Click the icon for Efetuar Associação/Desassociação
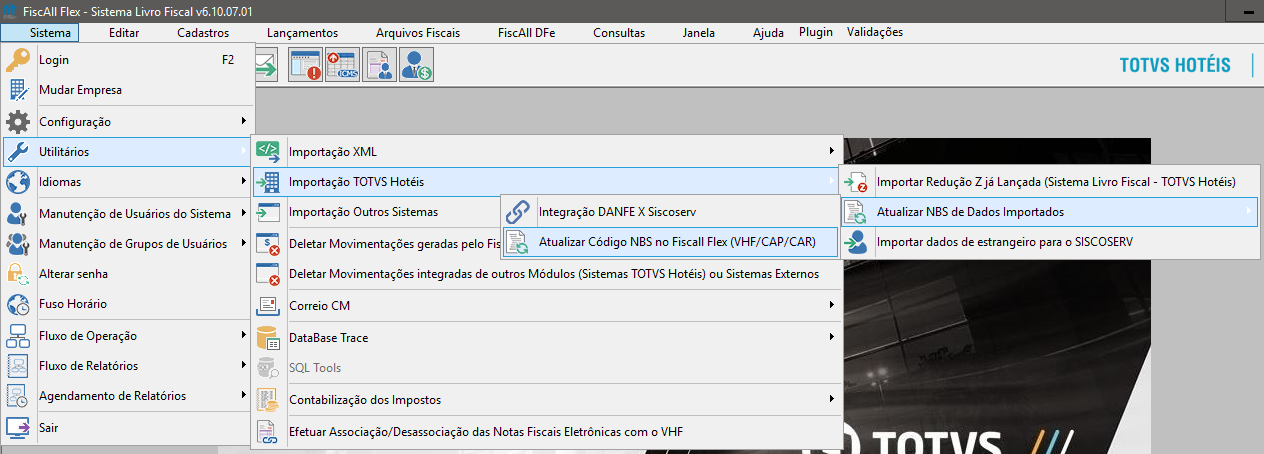This screenshot has width=1264, height=454. [x=268, y=432]
